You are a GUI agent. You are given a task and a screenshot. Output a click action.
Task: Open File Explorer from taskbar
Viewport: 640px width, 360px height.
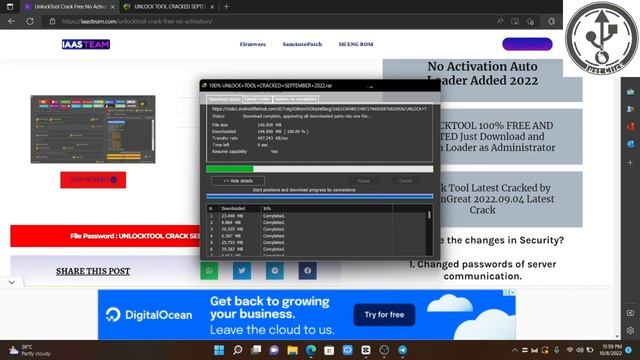point(292,350)
